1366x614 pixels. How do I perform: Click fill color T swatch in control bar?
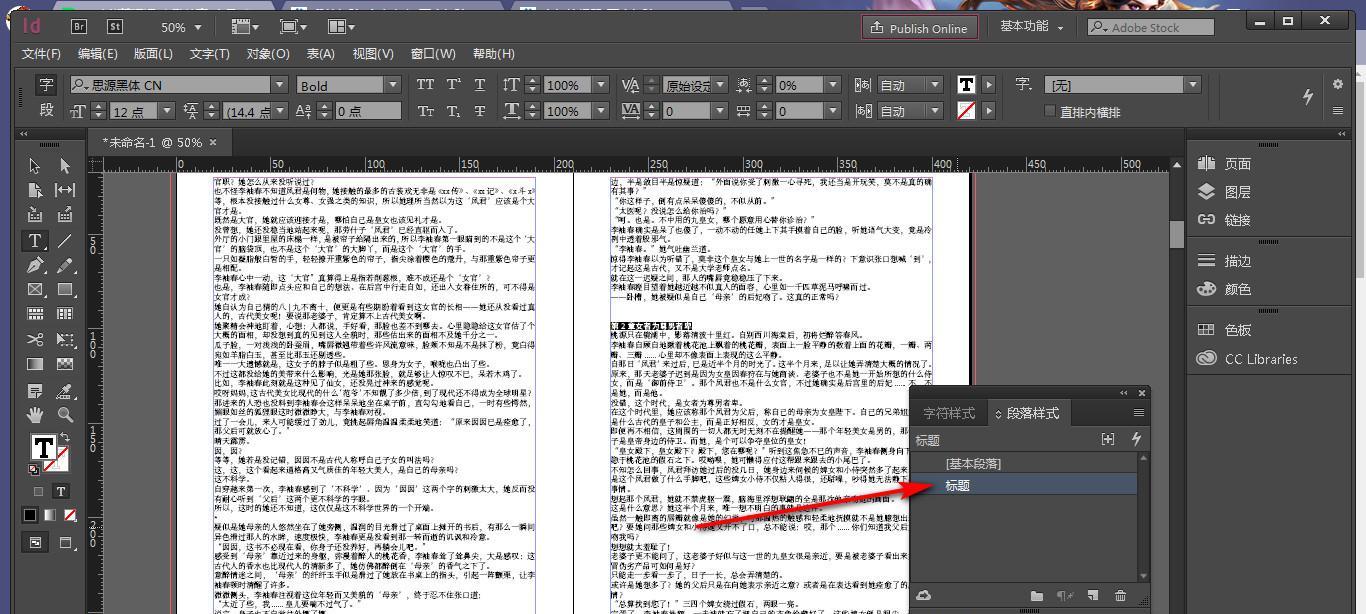coord(966,85)
